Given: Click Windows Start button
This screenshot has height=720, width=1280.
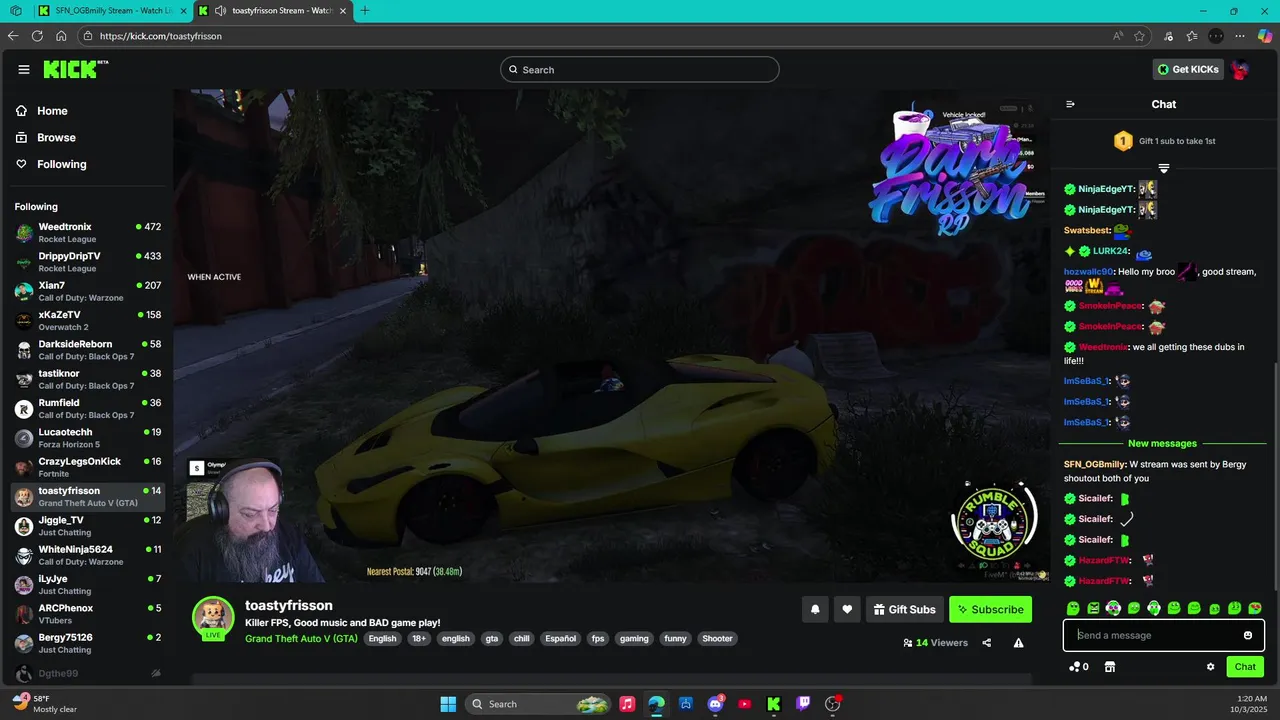Looking at the screenshot, I should (x=448, y=704).
